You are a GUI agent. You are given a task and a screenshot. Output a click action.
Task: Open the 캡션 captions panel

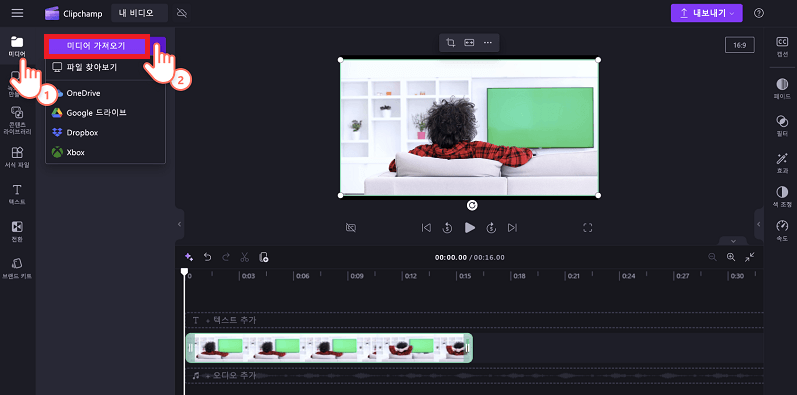tap(782, 47)
